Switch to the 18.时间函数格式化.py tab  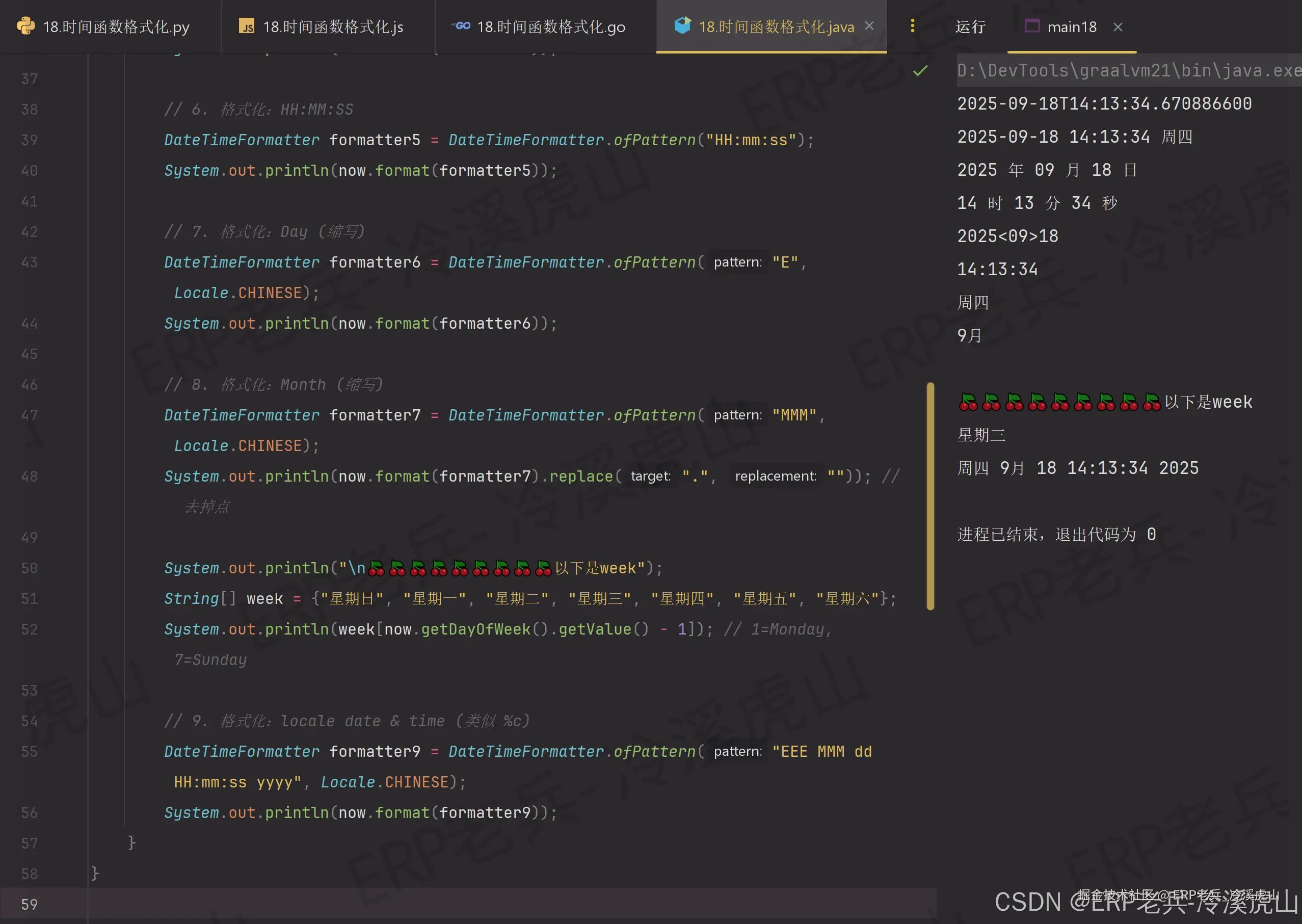click(x=116, y=26)
